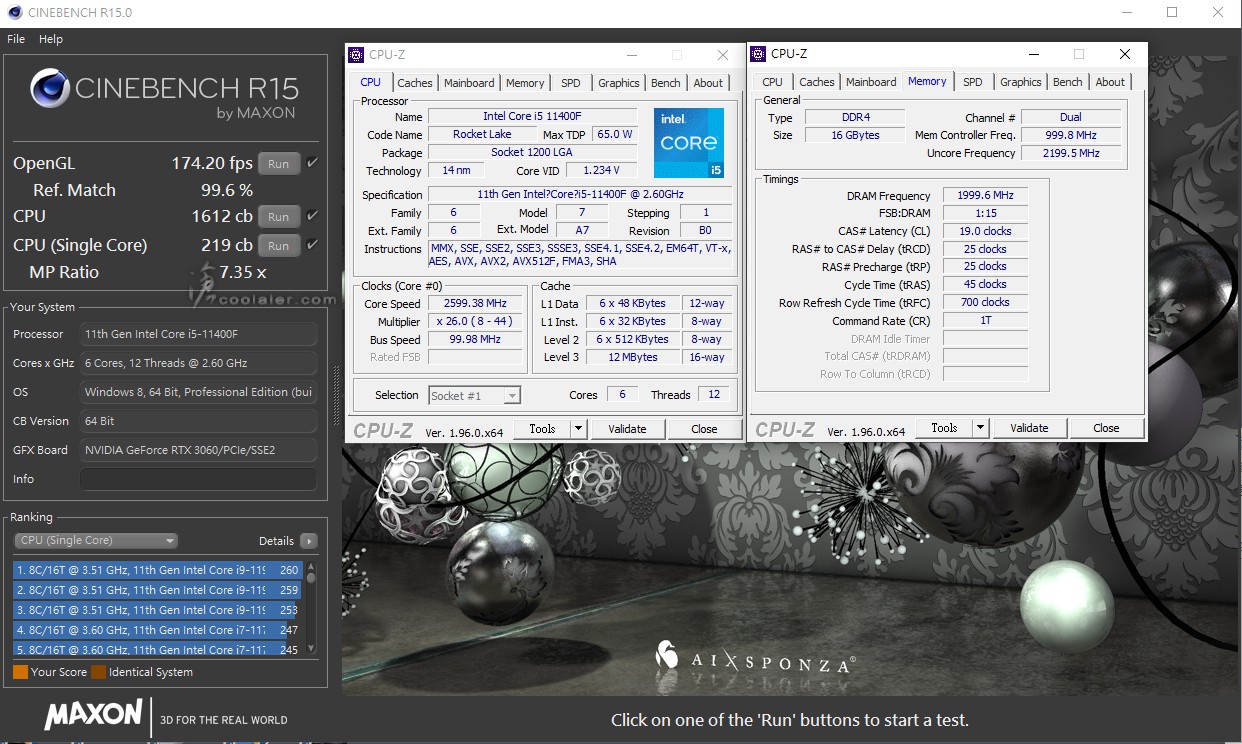Click the Cinebench title bar app icon
Screen dimensions: 1242x744
point(14,13)
